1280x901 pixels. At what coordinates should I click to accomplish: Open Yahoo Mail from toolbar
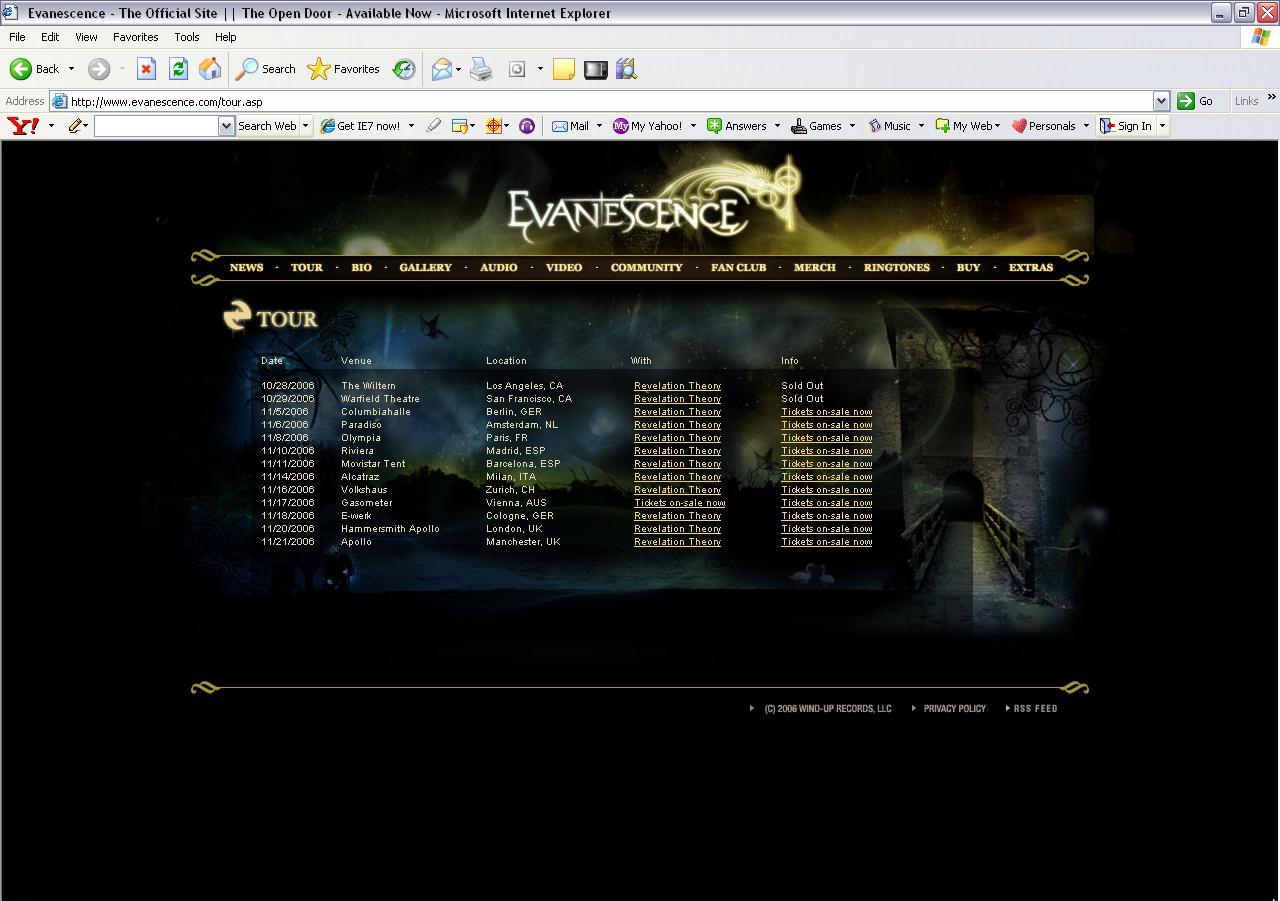[x=570, y=126]
